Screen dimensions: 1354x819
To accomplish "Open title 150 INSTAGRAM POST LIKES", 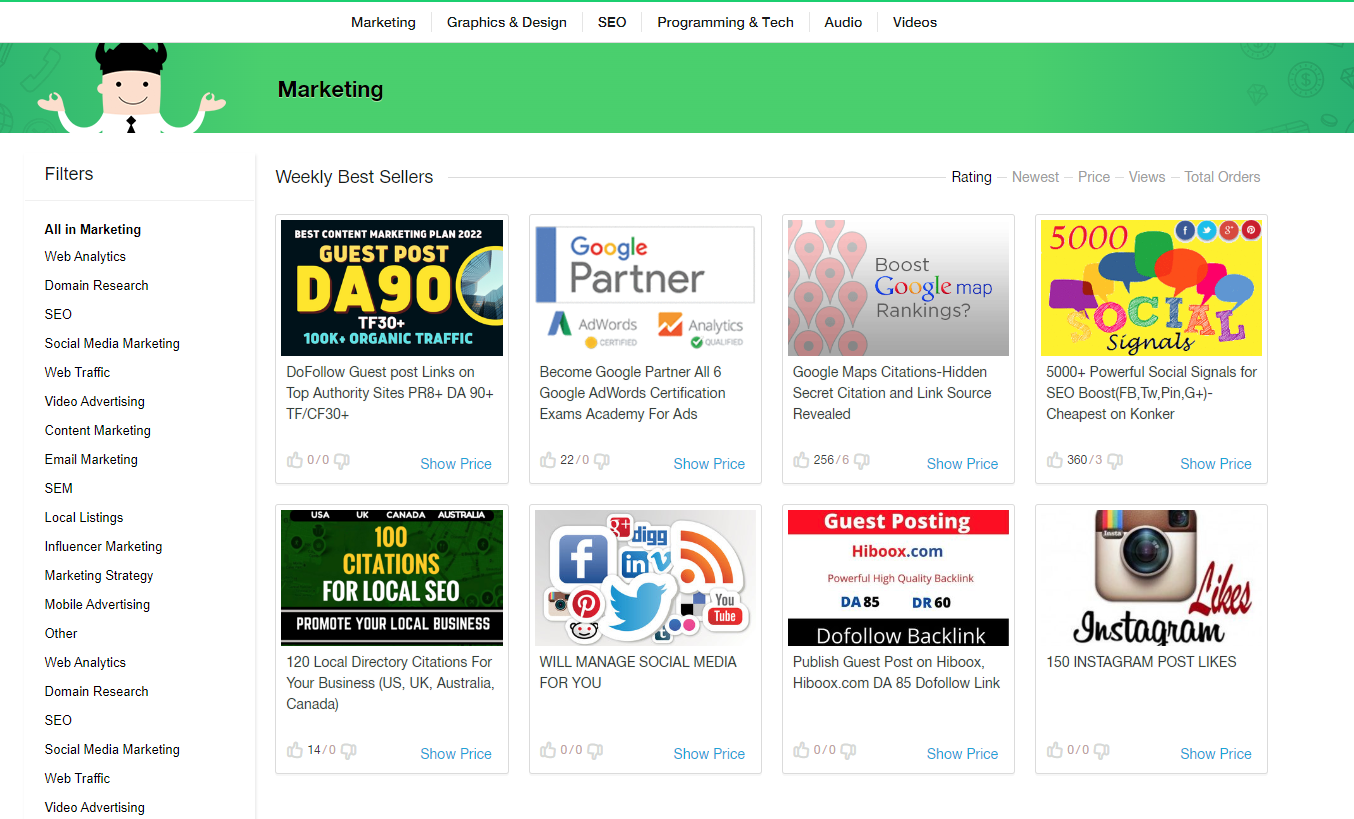I will pyautogui.click(x=1141, y=662).
